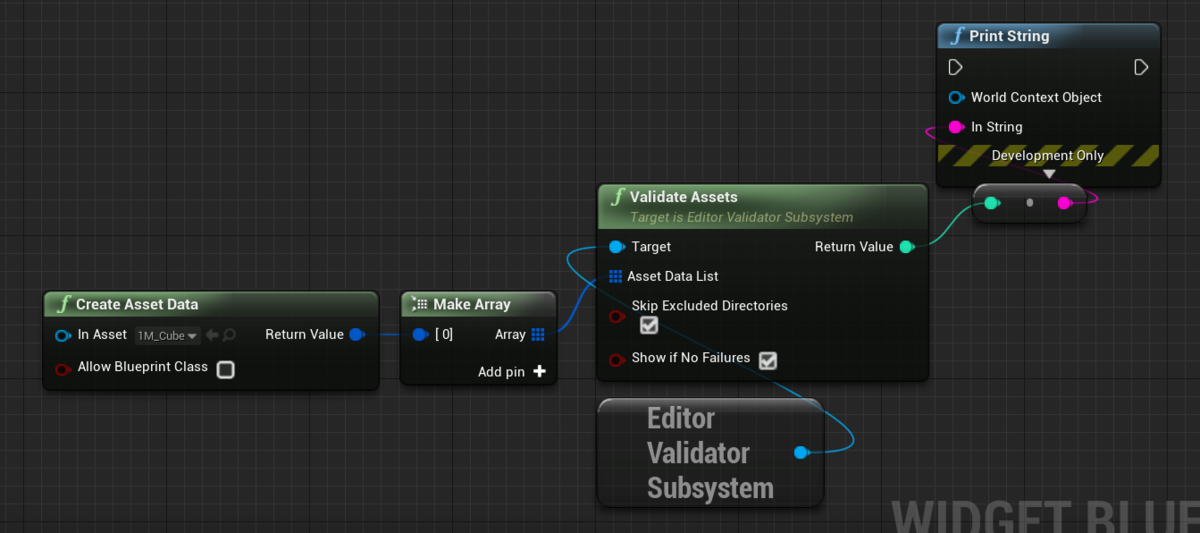Click 'Target is Editor Validator Subsystem' subtitle
This screenshot has width=1200, height=533.
click(x=741, y=217)
